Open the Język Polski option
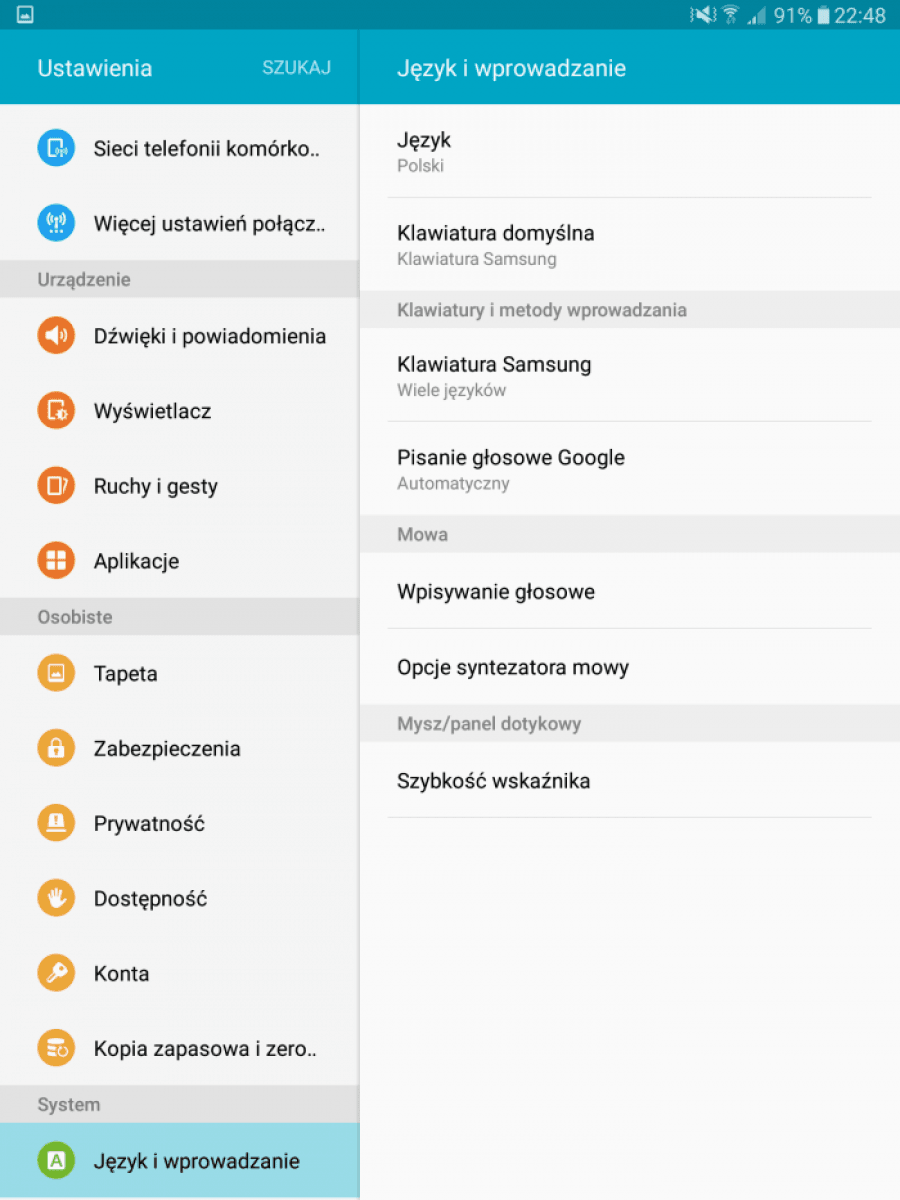Screen dimensions: 900x1200 pyautogui.click(x=629, y=151)
